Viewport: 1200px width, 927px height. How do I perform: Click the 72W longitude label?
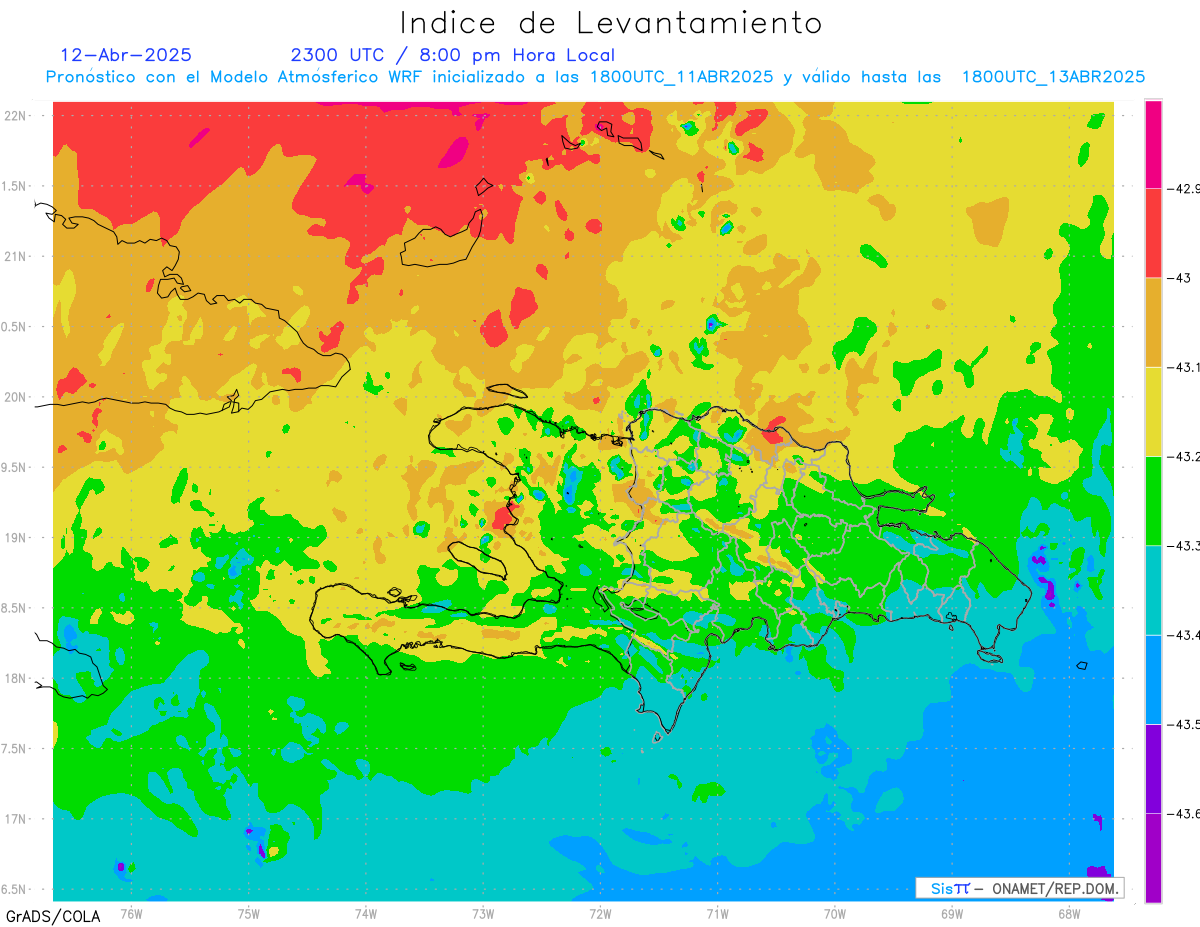click(600, 913)
